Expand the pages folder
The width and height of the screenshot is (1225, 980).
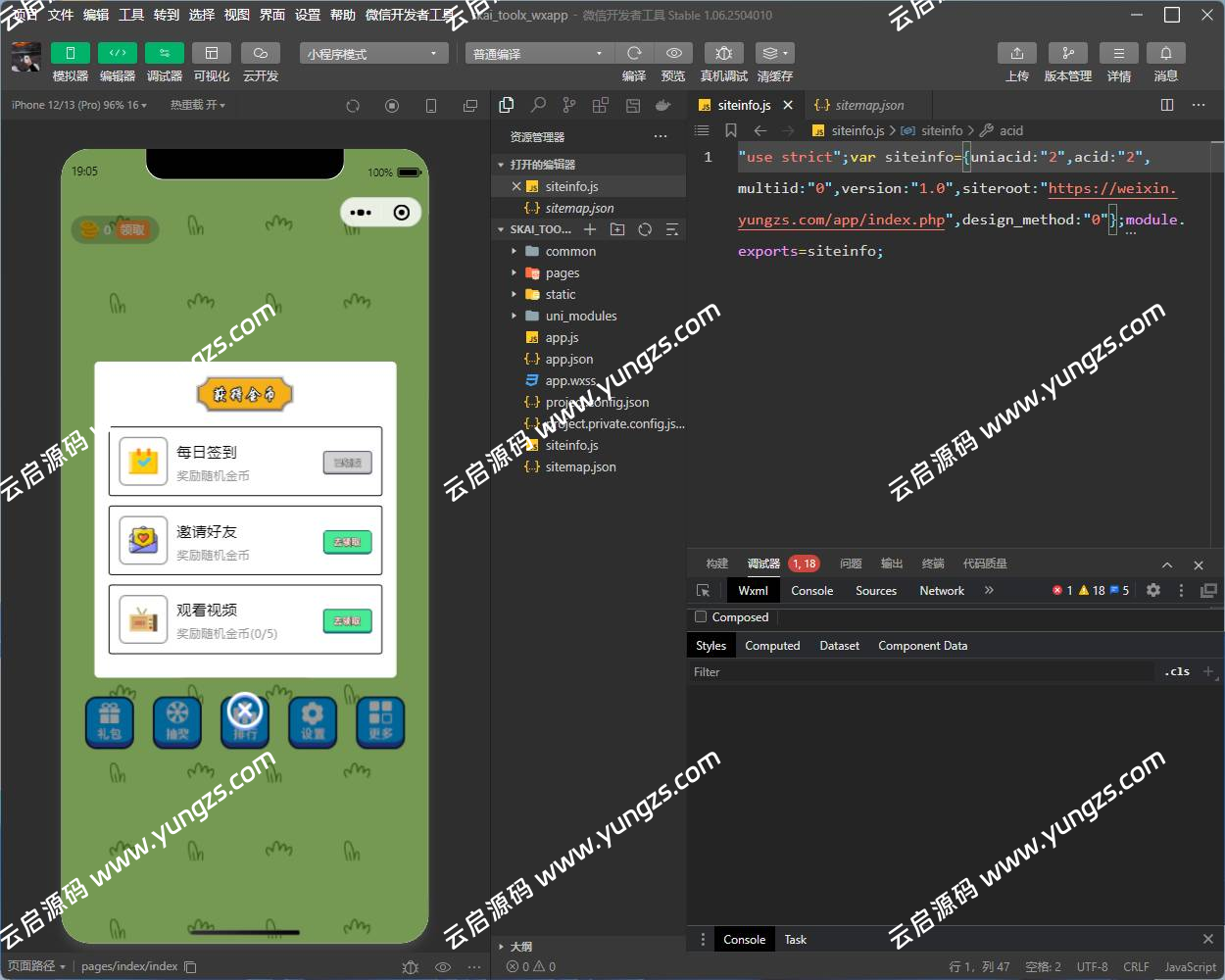(x=562, y=273)
